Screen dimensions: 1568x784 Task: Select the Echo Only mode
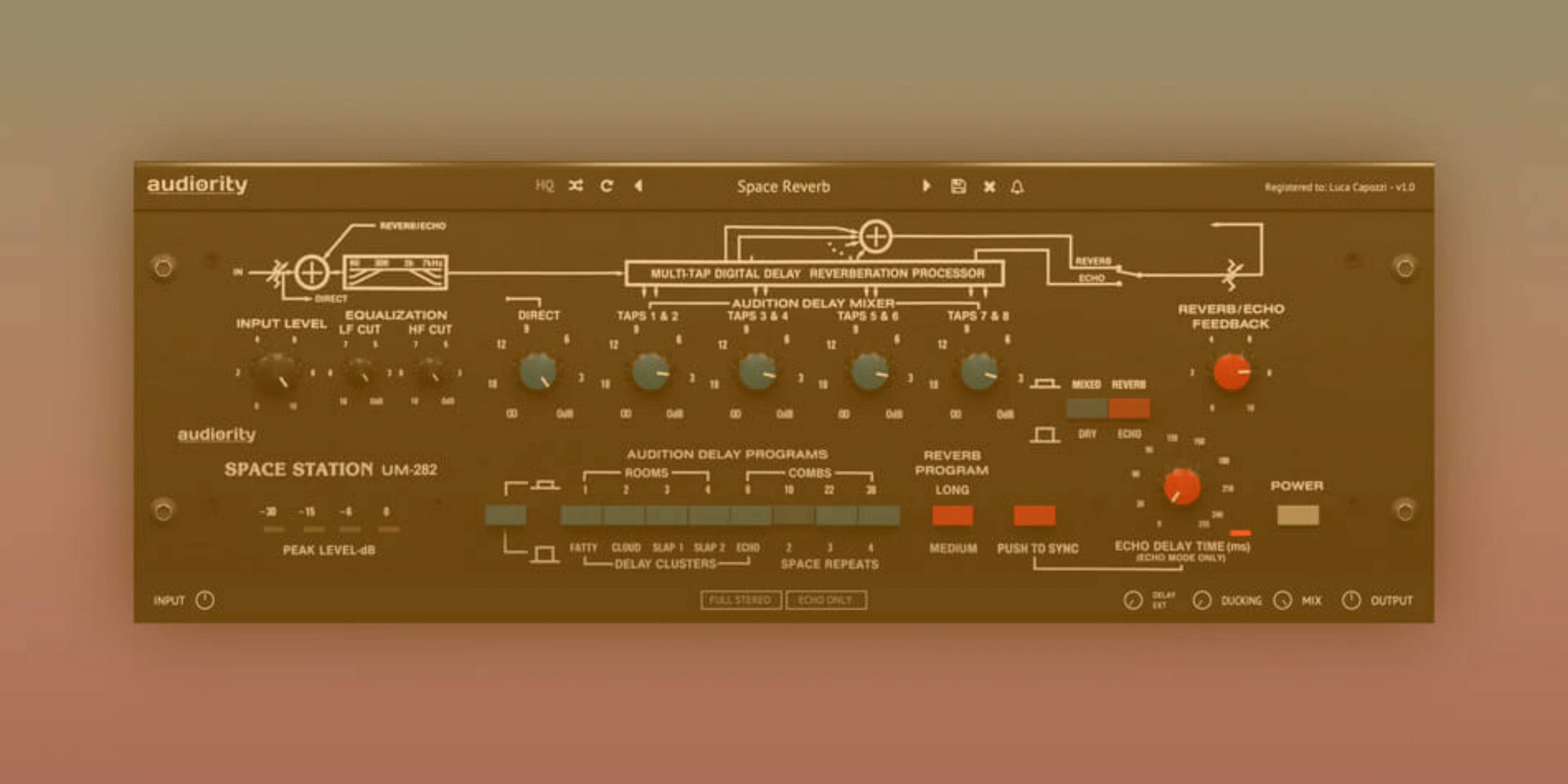coord(826,600)
